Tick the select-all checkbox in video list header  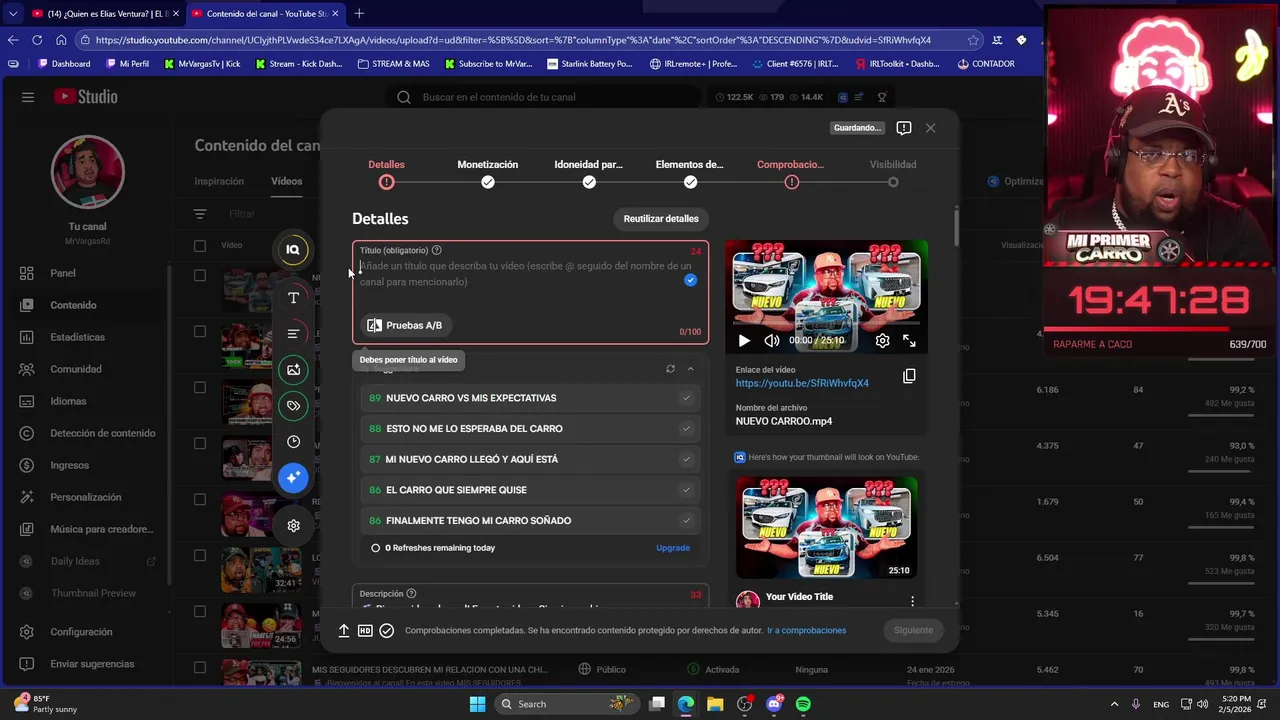coord(200,245)
